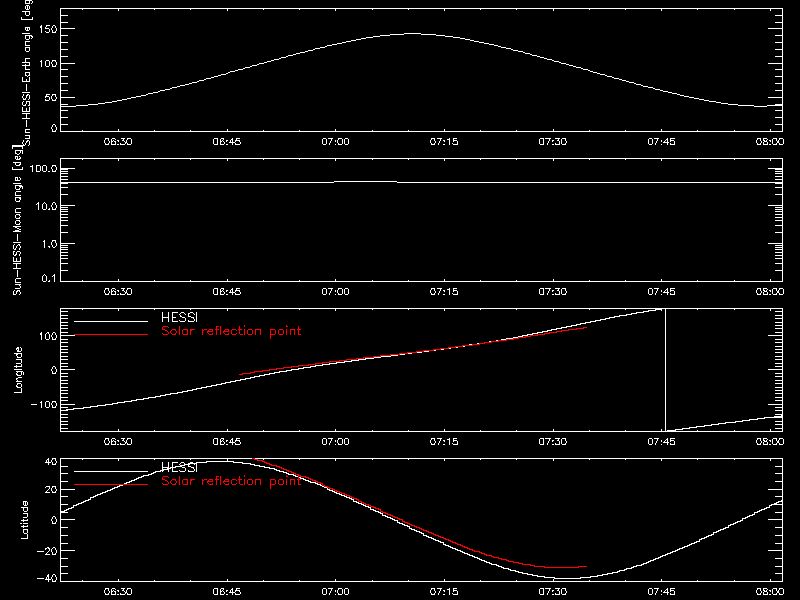Click 07:00 time label under Moon angle plot
This screenshot has width=800, height=600.
point(335,292)
